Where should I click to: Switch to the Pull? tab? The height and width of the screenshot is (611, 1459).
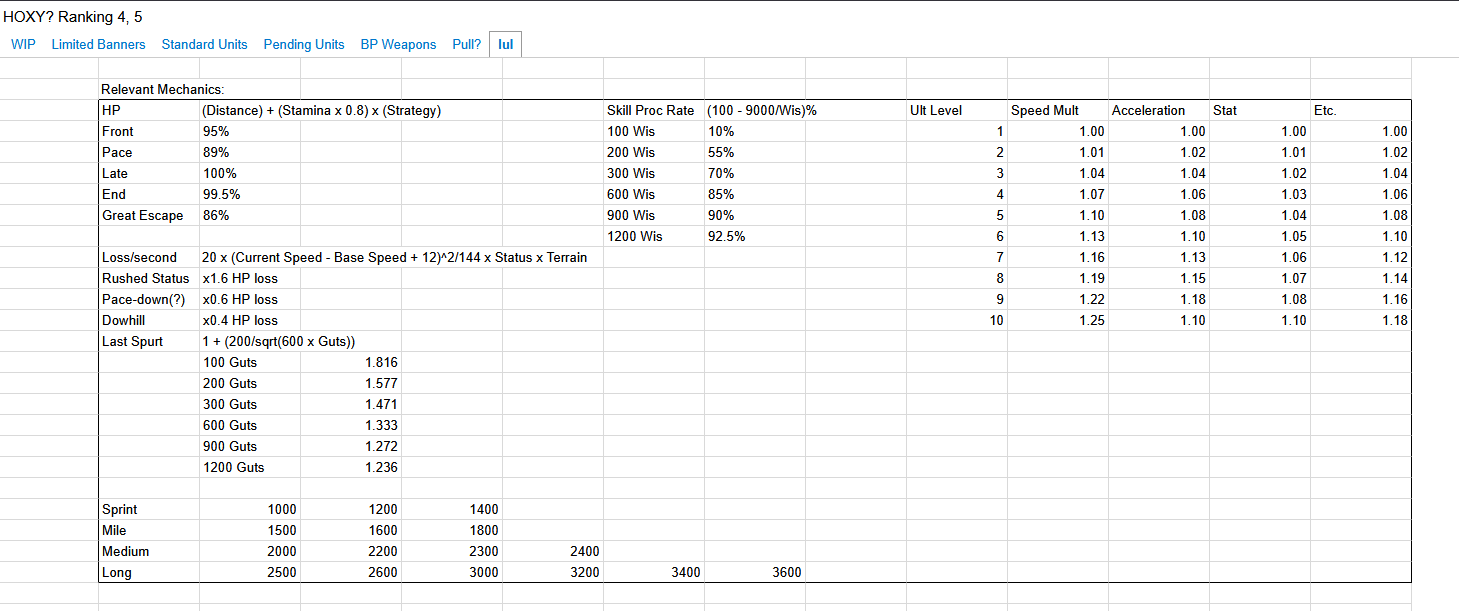pos(466,44)
